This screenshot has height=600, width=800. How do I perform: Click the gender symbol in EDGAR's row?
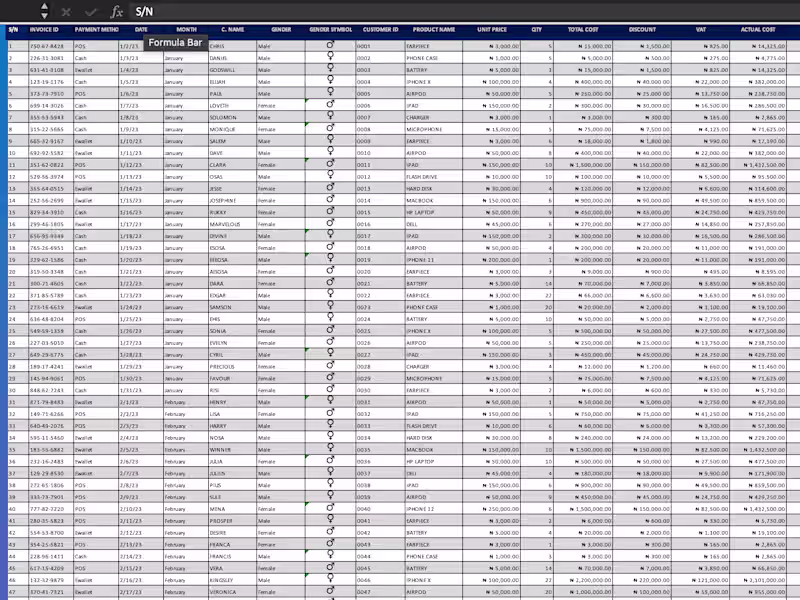click(331, 293)
